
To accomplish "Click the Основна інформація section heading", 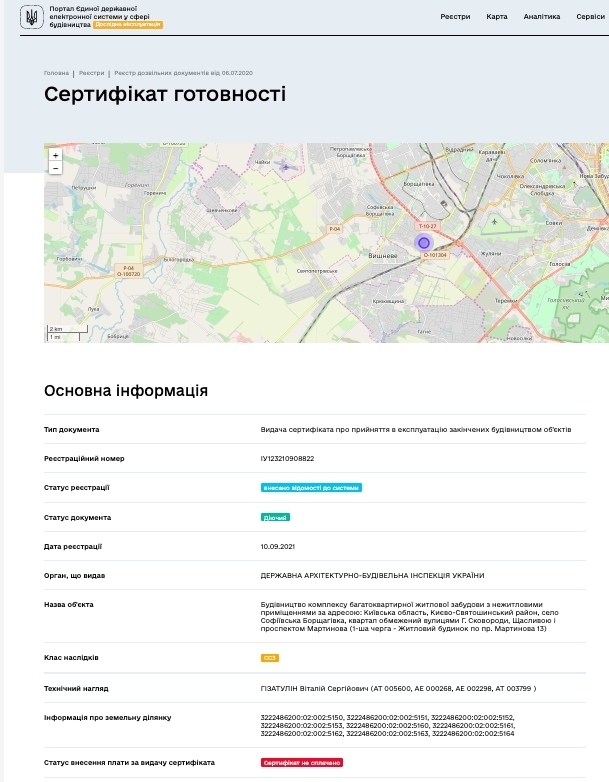I will 126,391.
